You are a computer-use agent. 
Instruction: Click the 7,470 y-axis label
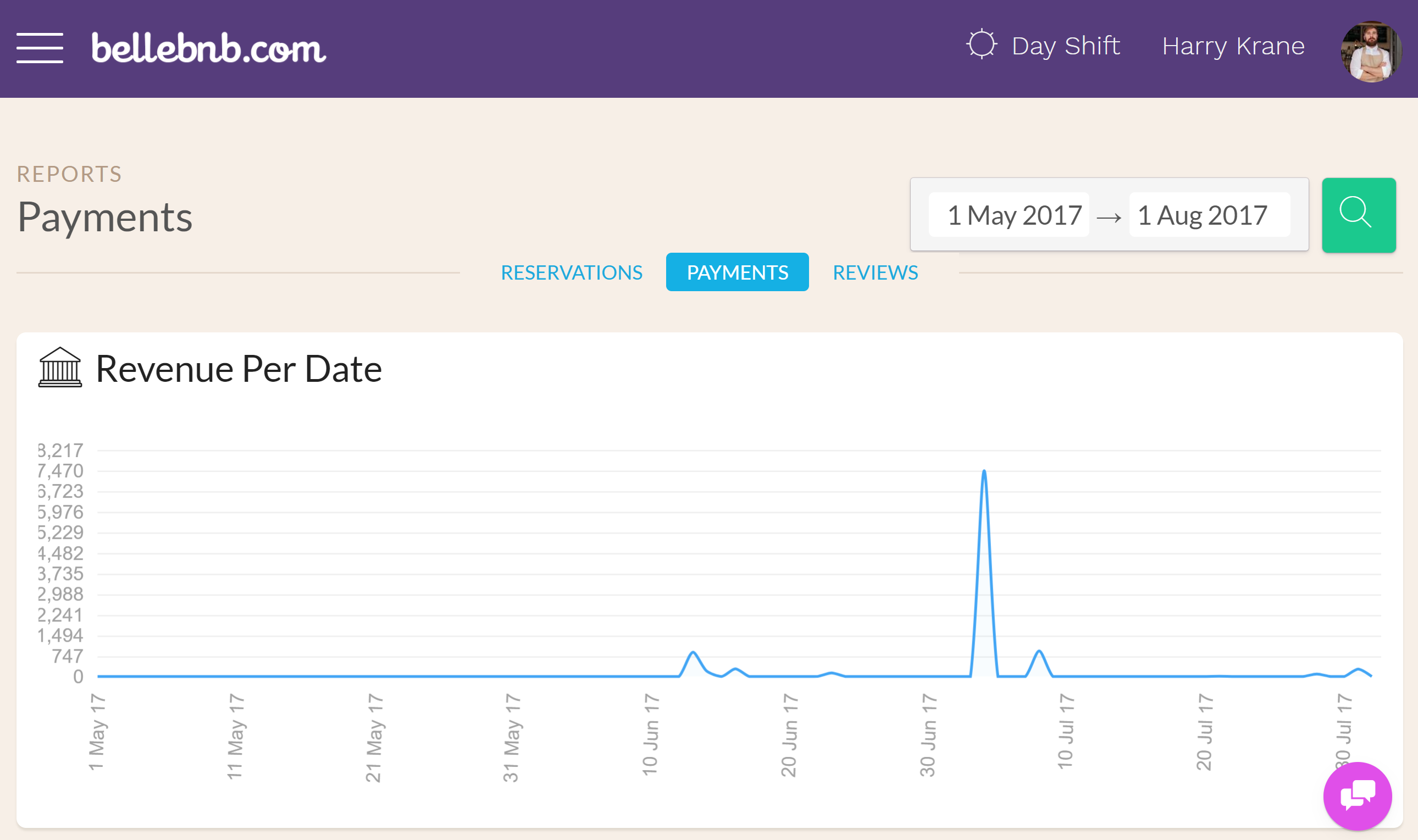[60, 471]
